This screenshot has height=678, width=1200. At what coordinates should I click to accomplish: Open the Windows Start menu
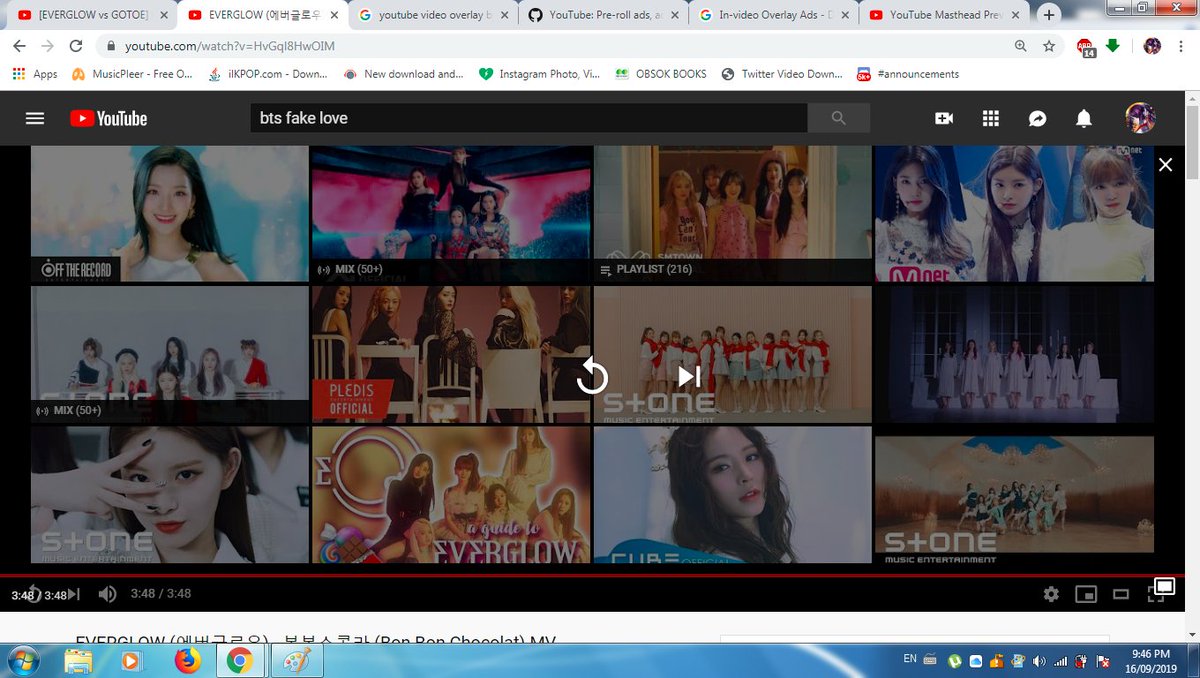(x=22, y=660)
